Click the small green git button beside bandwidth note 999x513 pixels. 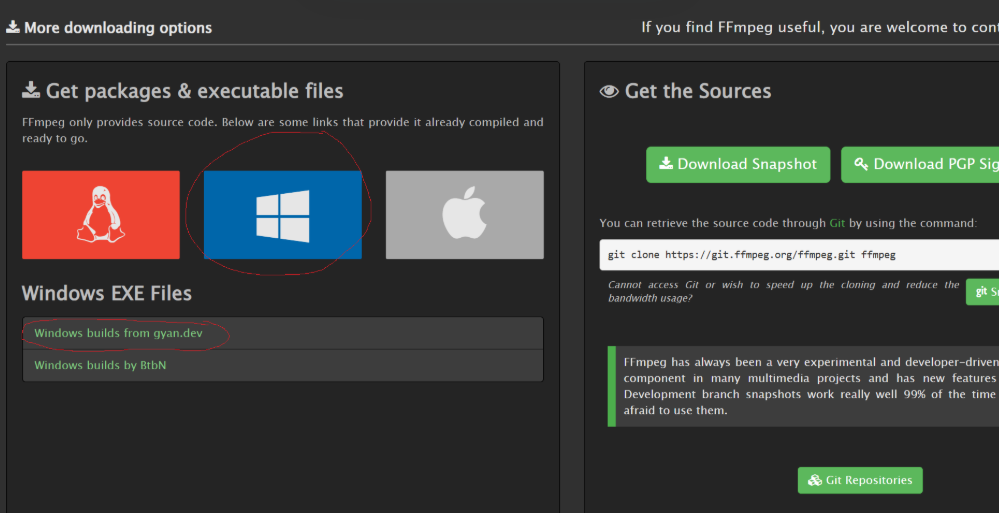982,292
